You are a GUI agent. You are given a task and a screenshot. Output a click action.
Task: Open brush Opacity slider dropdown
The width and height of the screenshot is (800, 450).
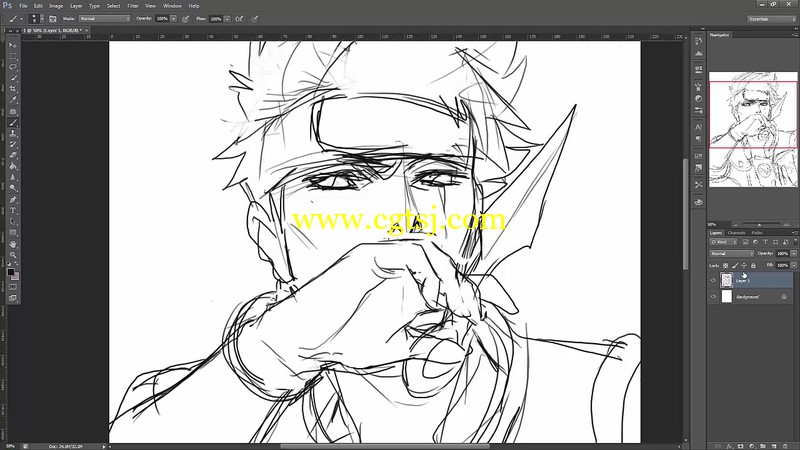pyautogui.click(x=173, y=19)
